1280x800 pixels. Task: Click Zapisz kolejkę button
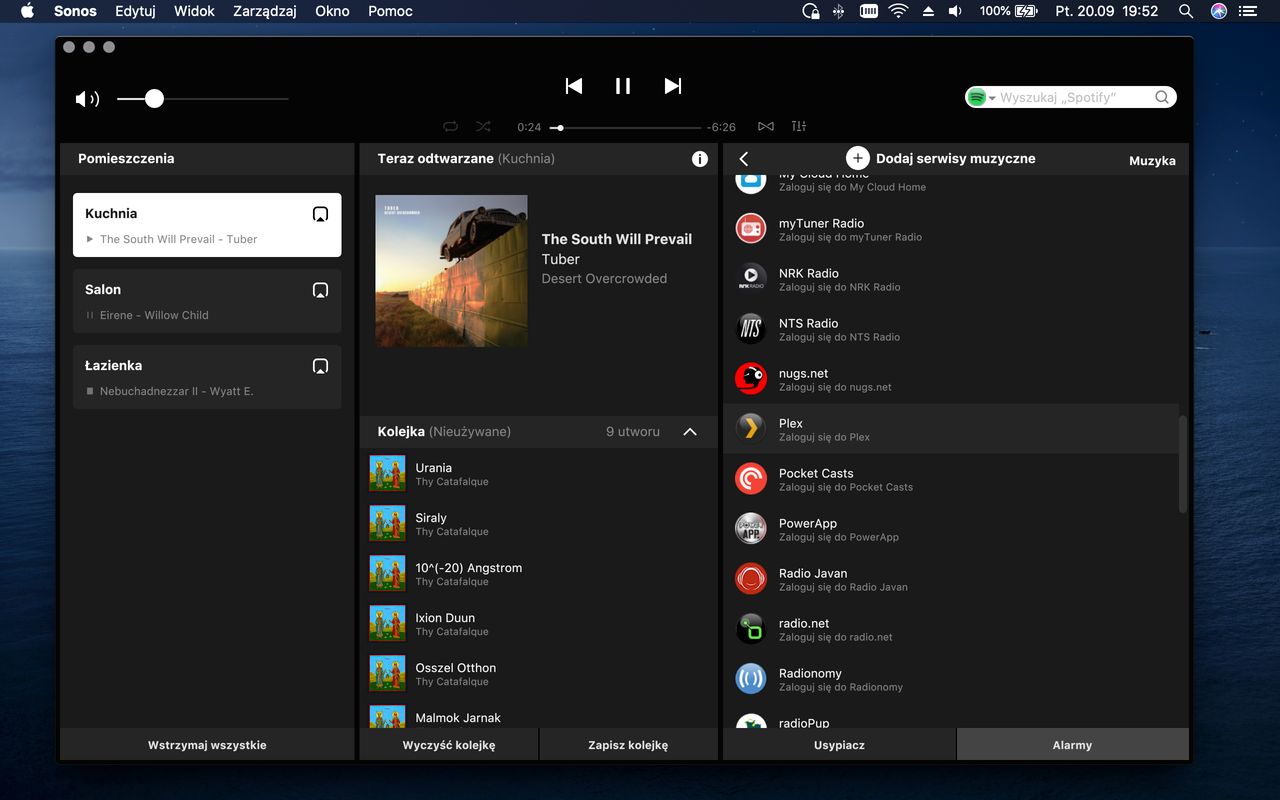click(x=628, y=745)
